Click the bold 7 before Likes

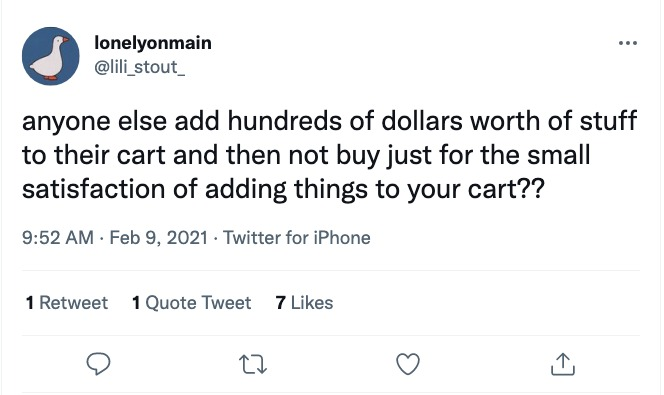280,303
